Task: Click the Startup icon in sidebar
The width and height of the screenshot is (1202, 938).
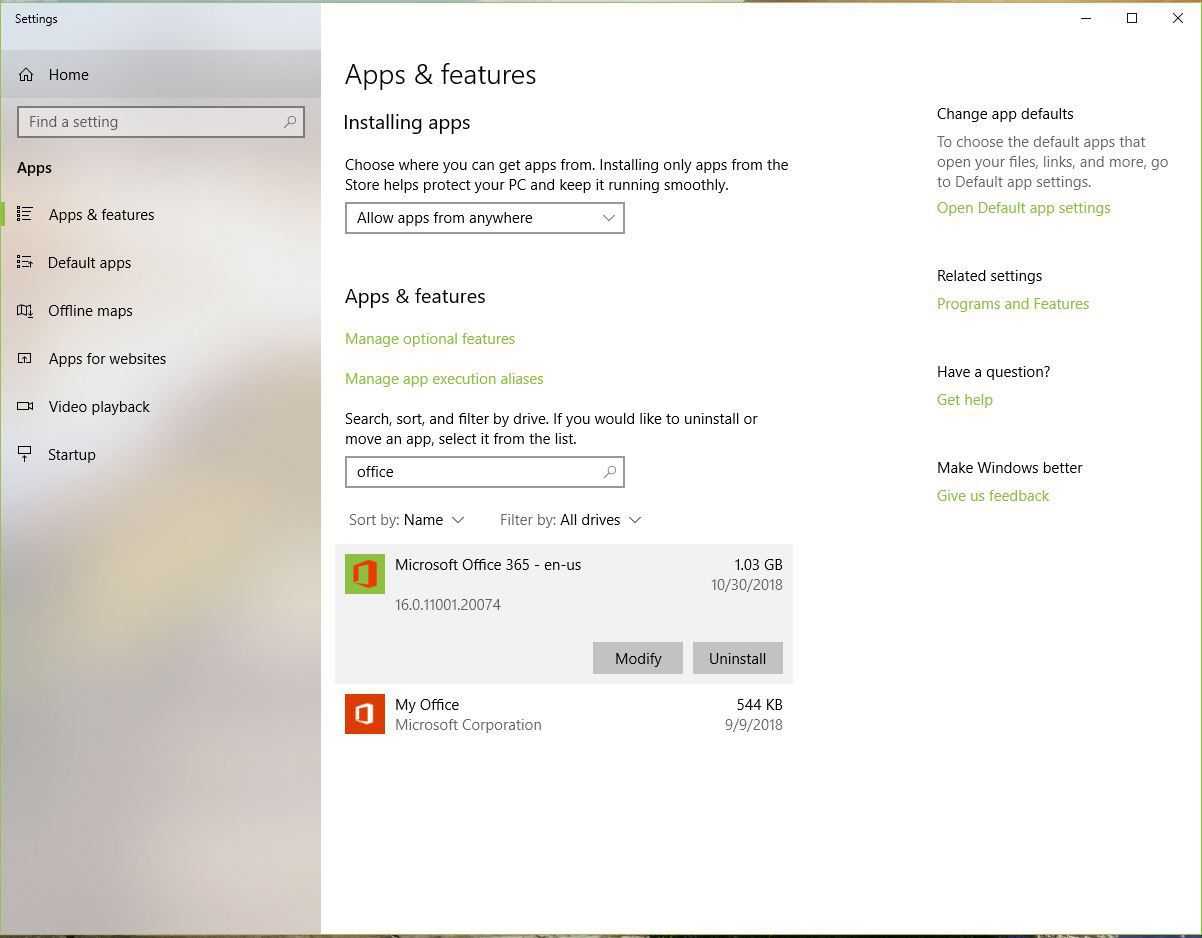Action: tap(25, 455)
